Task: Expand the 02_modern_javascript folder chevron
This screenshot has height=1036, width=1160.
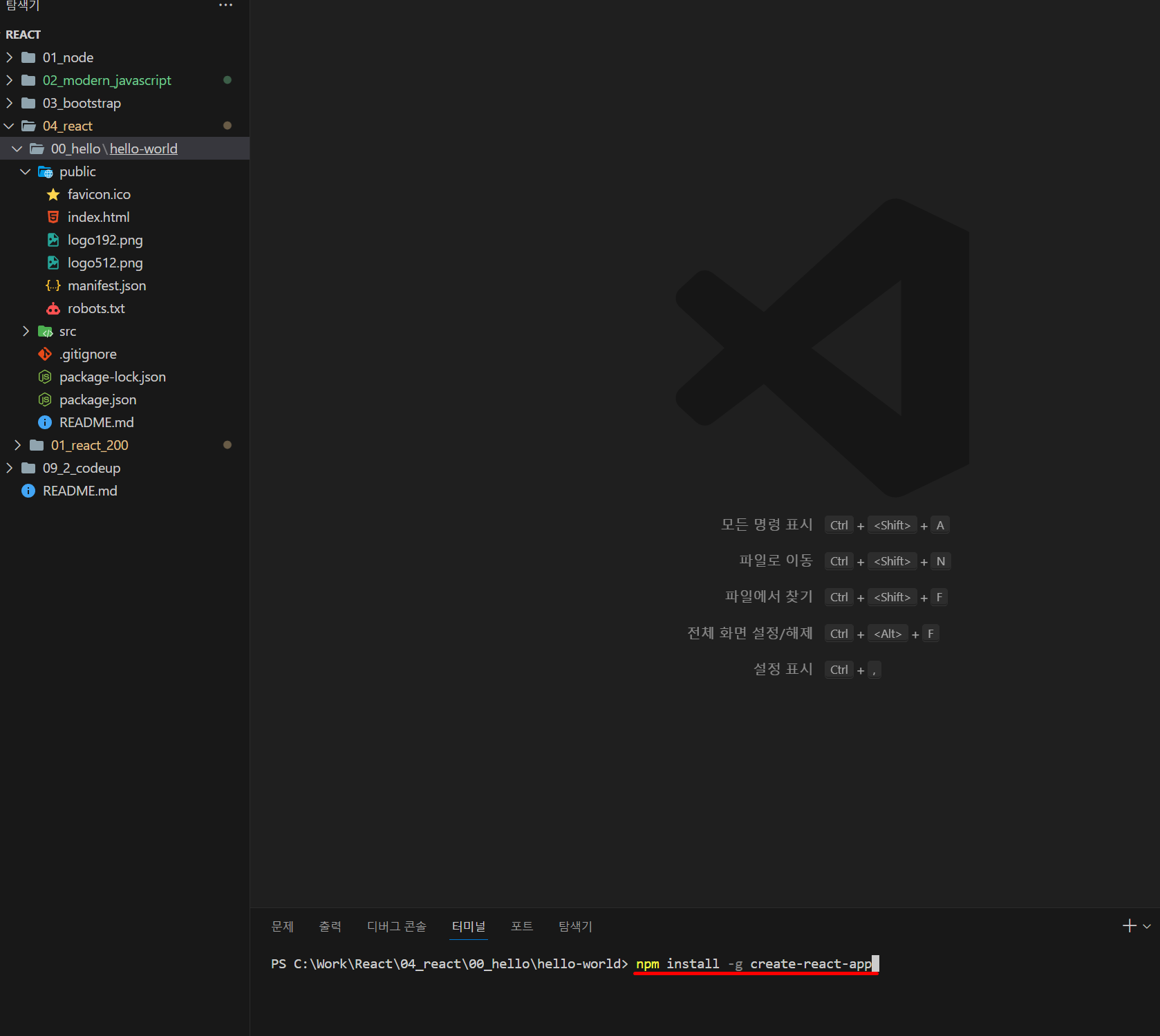Action: 9,80
